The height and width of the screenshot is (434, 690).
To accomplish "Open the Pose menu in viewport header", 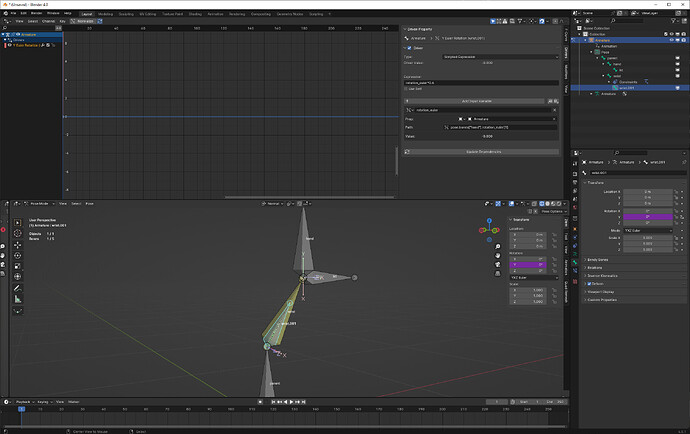I will point(89,204).
